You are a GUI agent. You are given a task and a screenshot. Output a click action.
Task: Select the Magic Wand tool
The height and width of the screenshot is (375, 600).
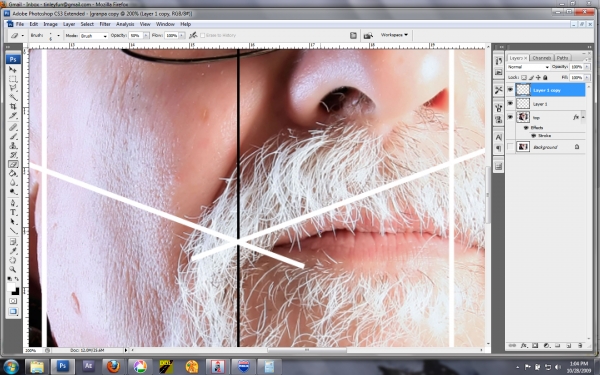[13, 98]
